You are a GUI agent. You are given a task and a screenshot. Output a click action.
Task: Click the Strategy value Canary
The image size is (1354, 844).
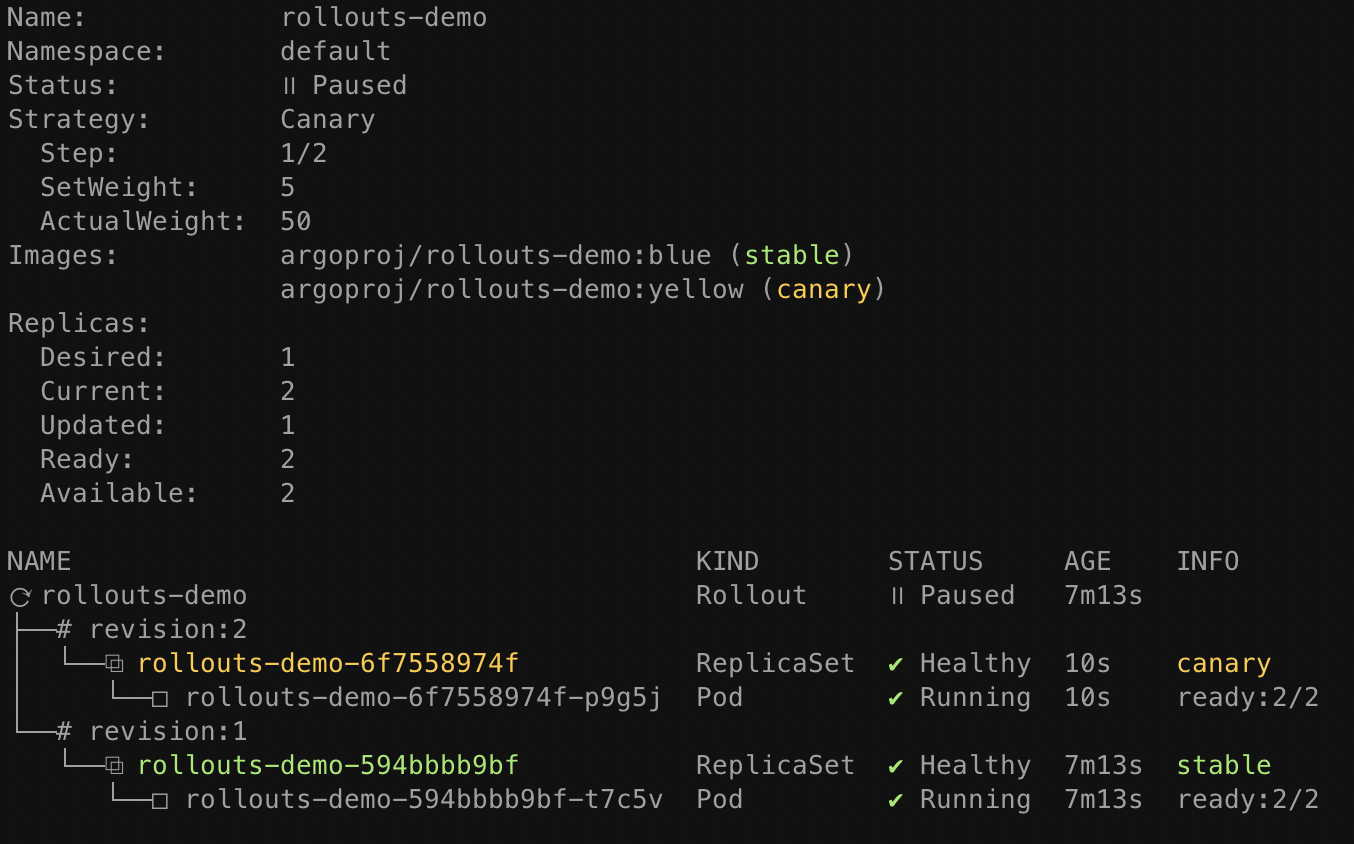coord(328,120)
